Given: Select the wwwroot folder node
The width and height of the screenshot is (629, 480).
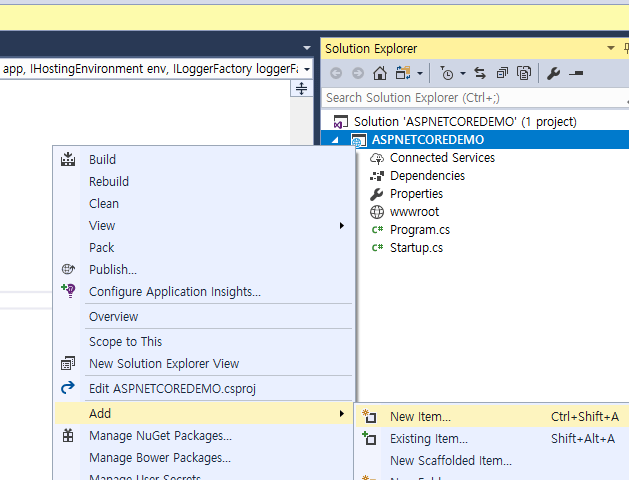Looking at the screenshot, I should [414, 211].
